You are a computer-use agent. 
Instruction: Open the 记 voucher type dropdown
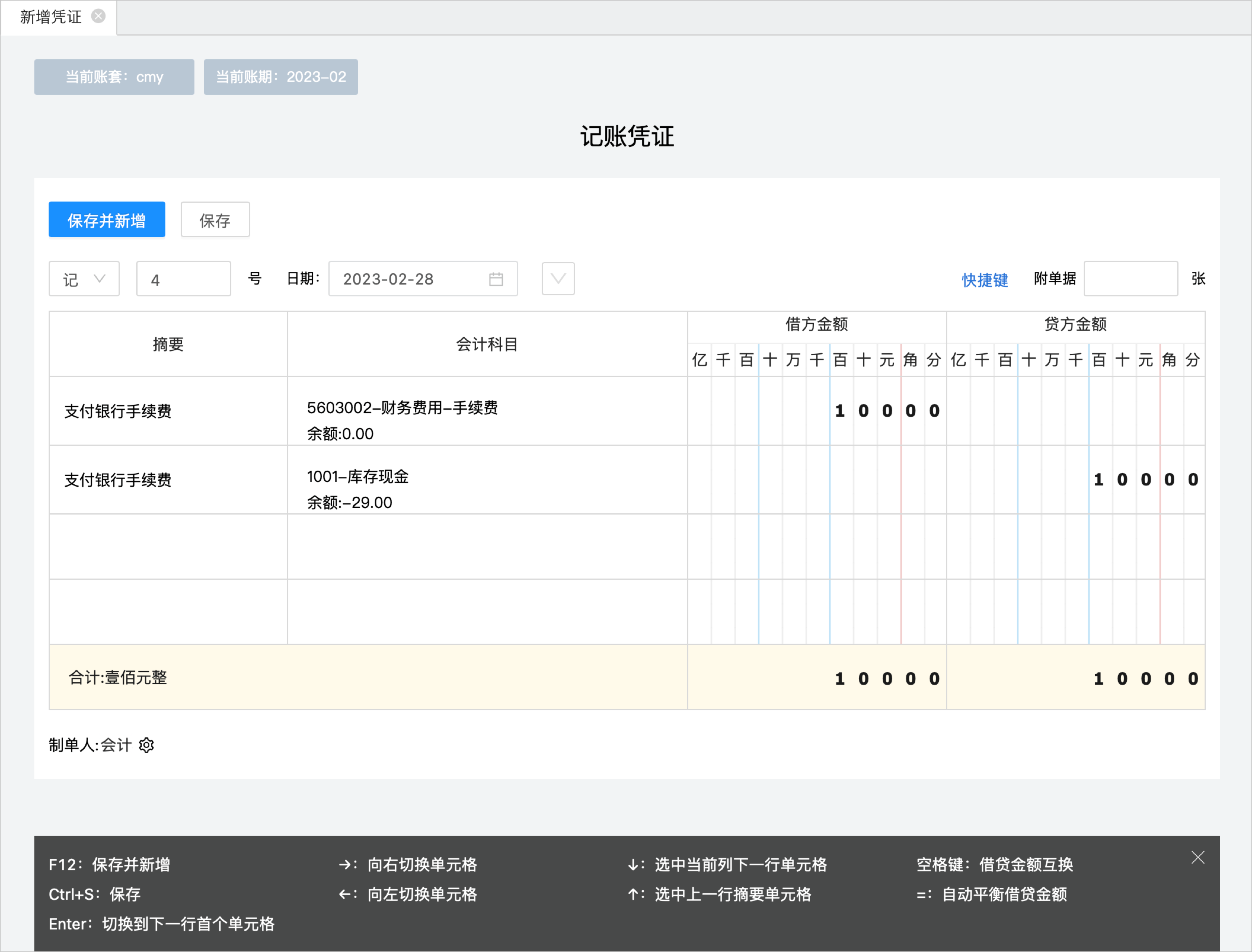click(x=84, y=279)
